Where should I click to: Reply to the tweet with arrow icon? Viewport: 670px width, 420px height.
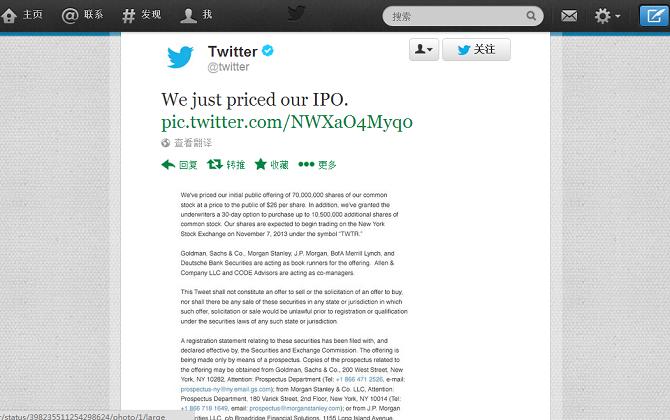(179, 164)
